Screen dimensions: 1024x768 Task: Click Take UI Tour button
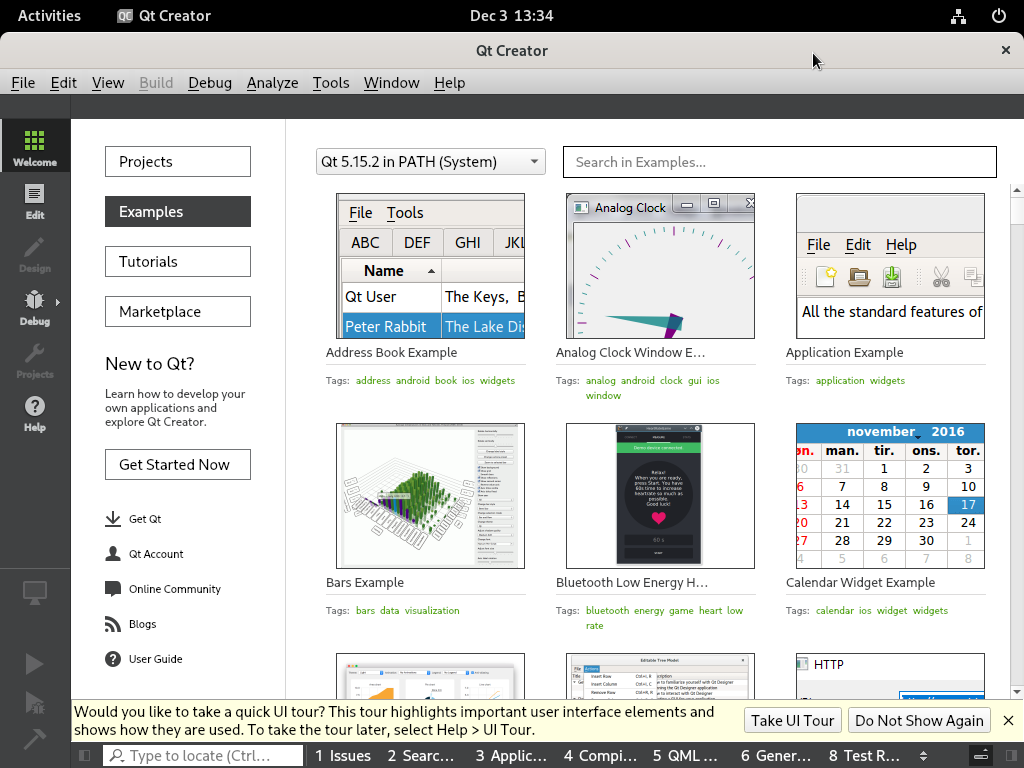pos(792,720)
